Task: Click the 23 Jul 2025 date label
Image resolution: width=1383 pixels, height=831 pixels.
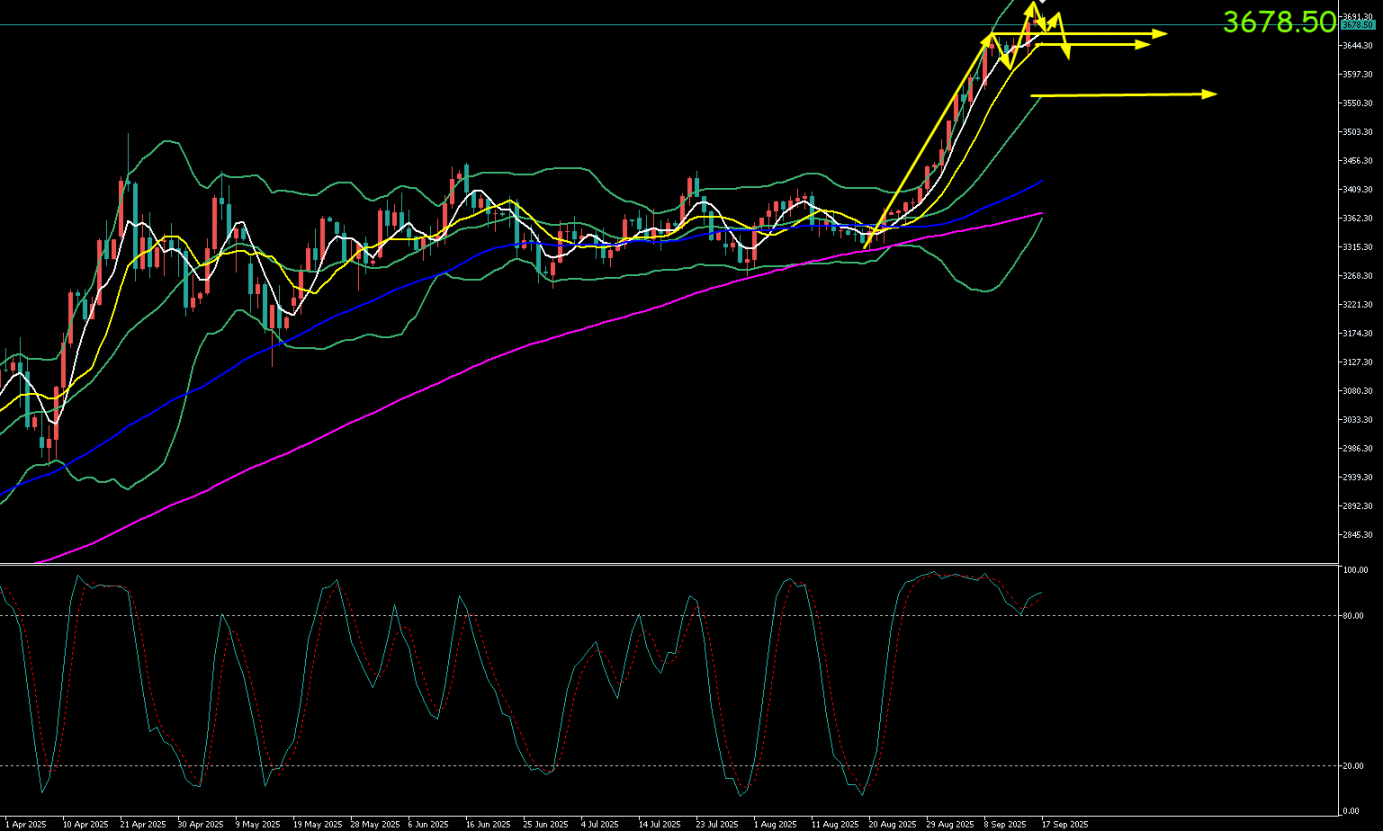Action: coord(719,825)
